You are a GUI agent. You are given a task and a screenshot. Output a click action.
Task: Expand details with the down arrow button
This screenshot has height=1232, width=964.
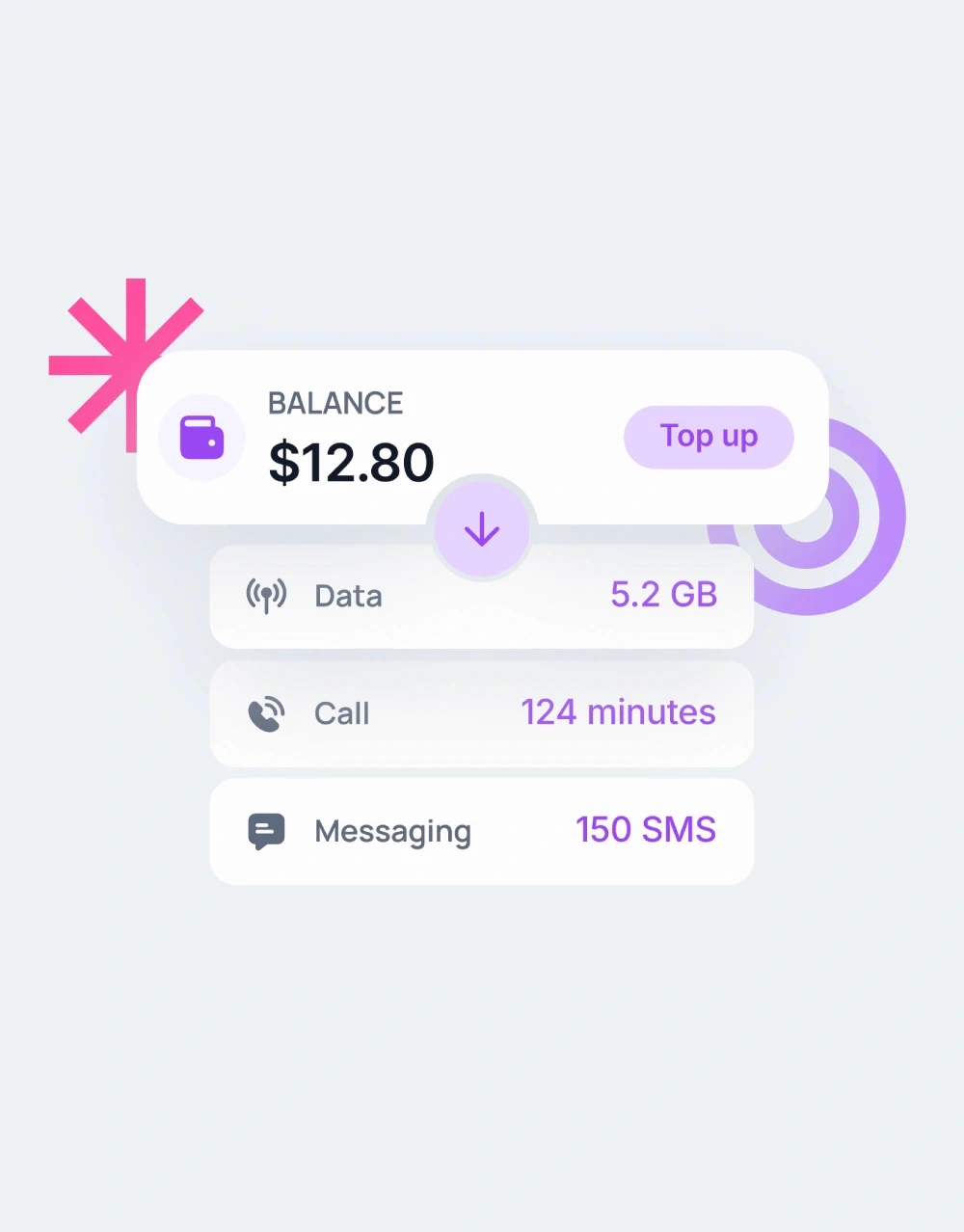[482, 528]
